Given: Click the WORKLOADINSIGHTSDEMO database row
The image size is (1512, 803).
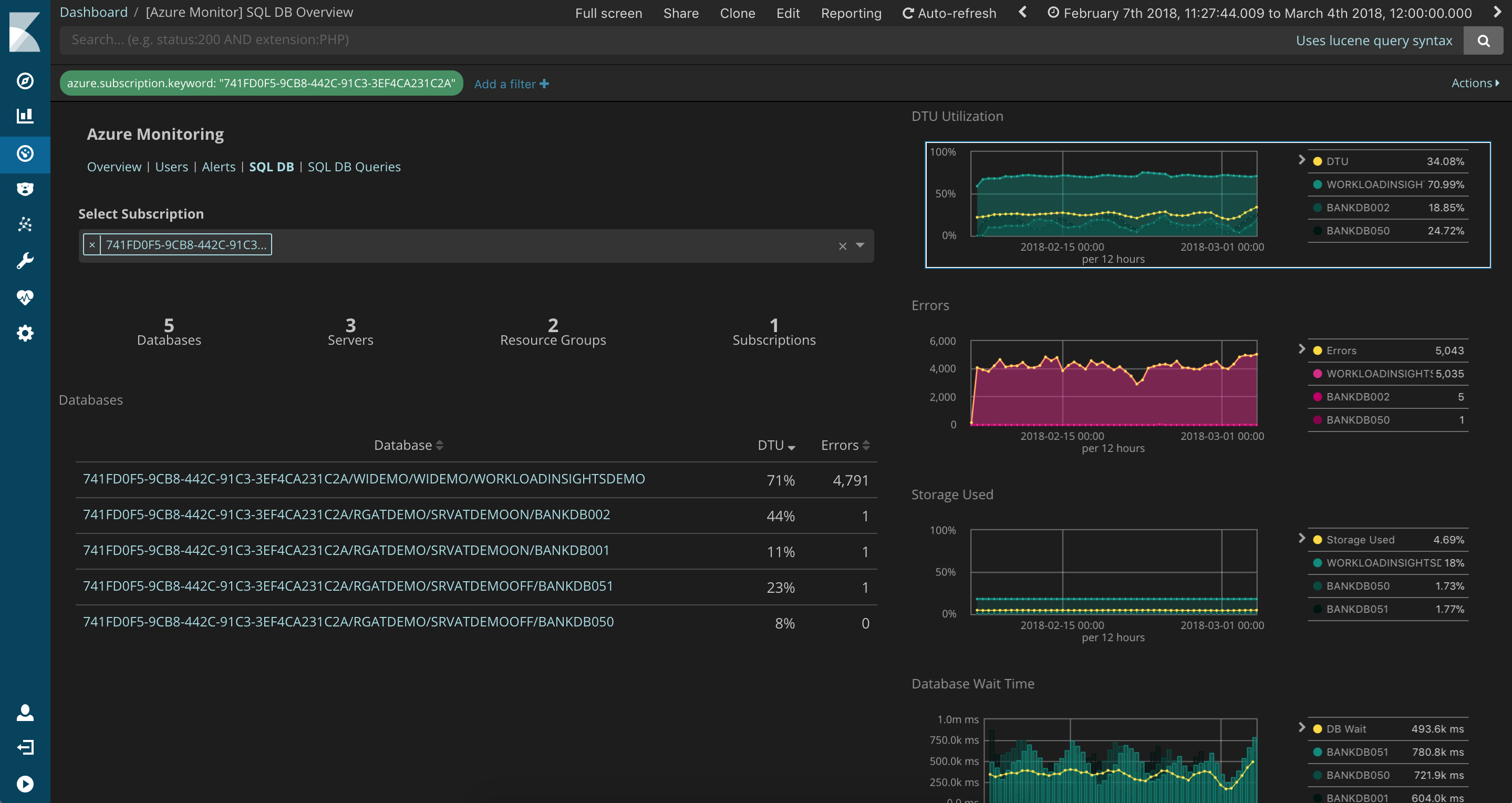Looking at the screenshot, I should [476, 480].
